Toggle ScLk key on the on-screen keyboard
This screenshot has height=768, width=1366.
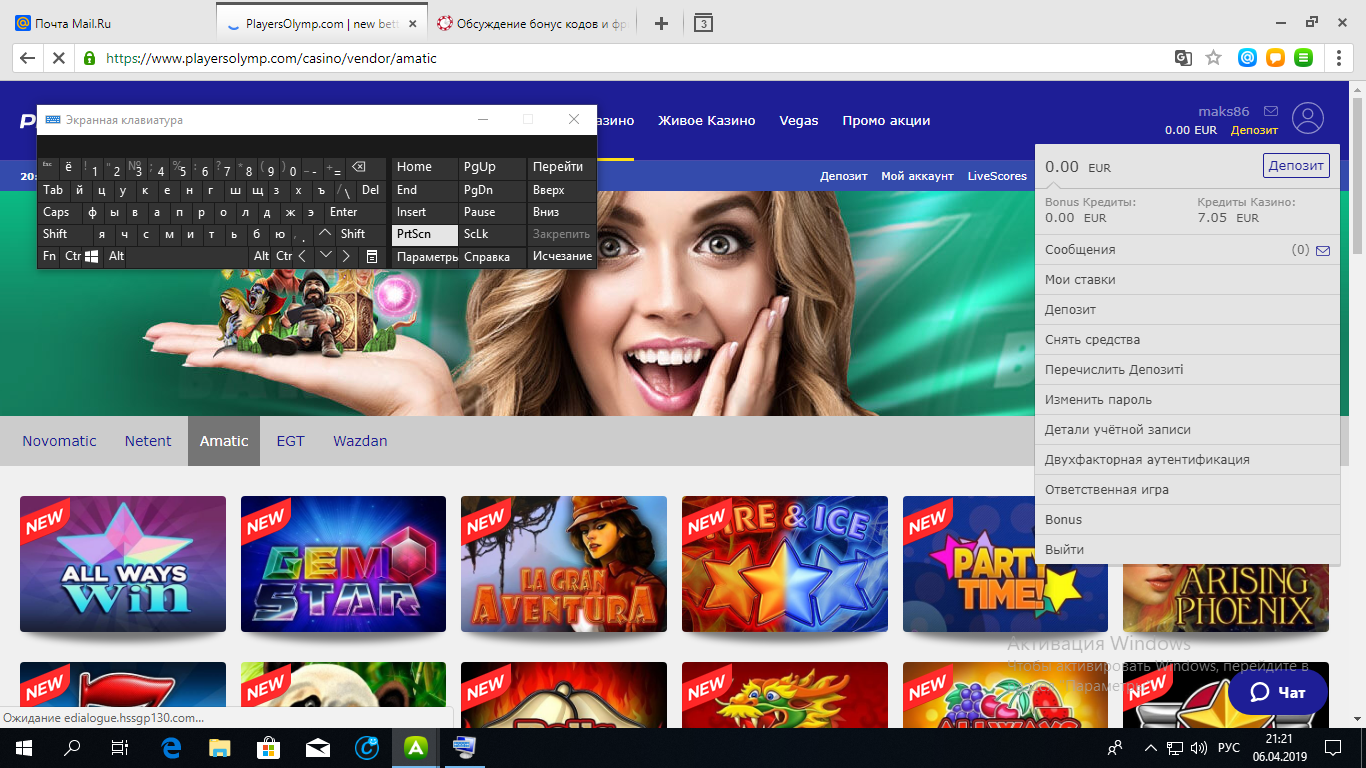coord(476,234)
